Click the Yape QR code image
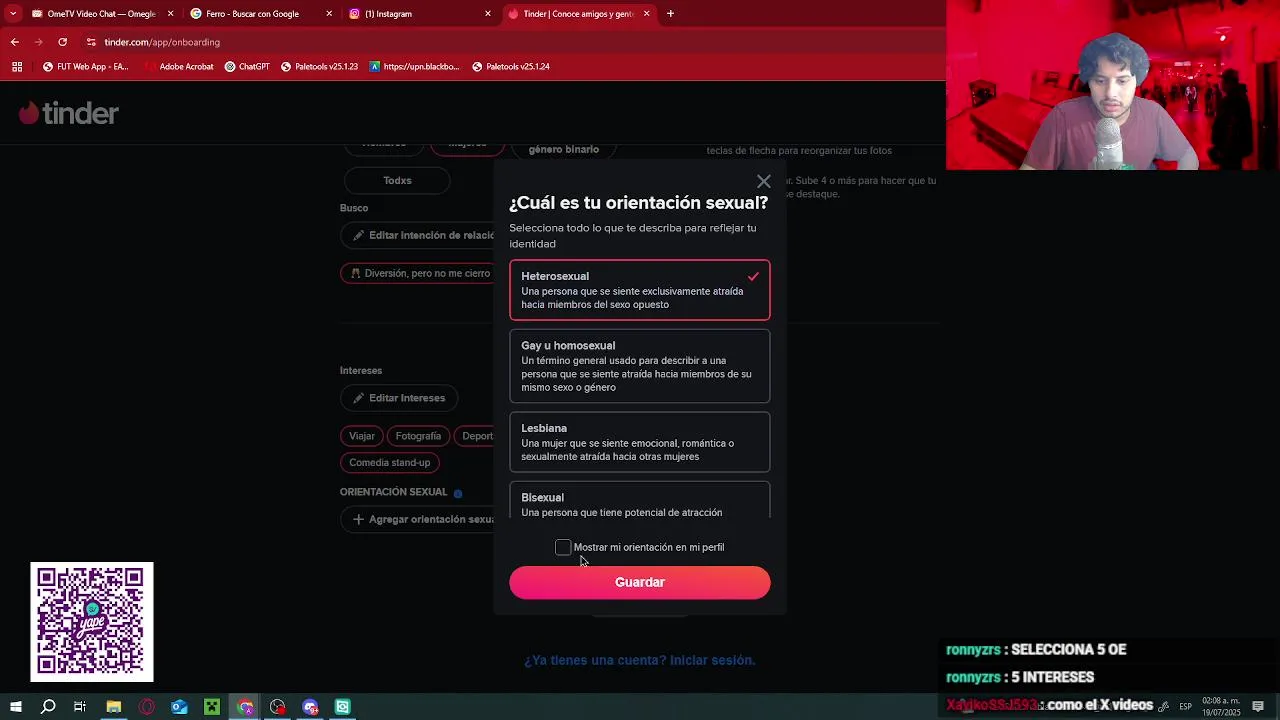The image size is (1280, 720). point(91,622)
